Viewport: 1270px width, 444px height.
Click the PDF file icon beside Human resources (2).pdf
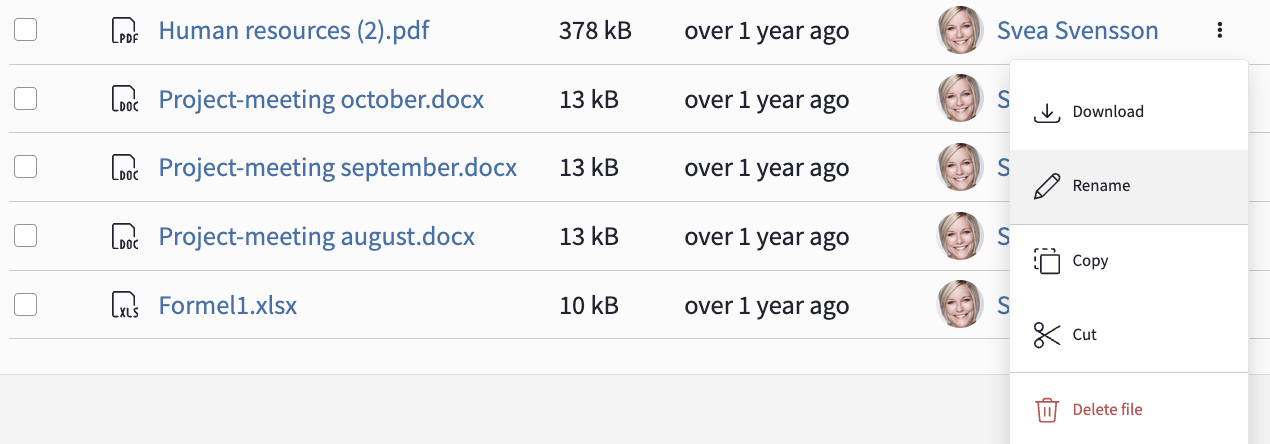pos(124,31)
